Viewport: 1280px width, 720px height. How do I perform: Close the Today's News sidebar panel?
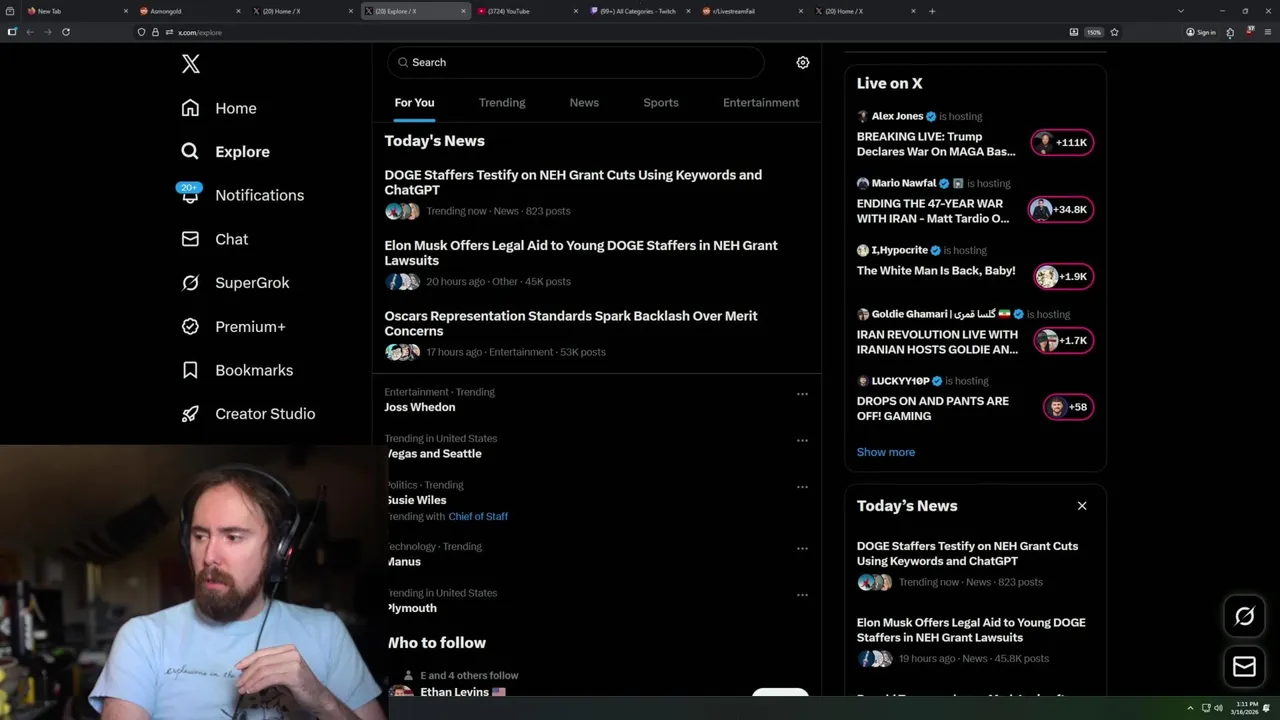(1082, 506)
